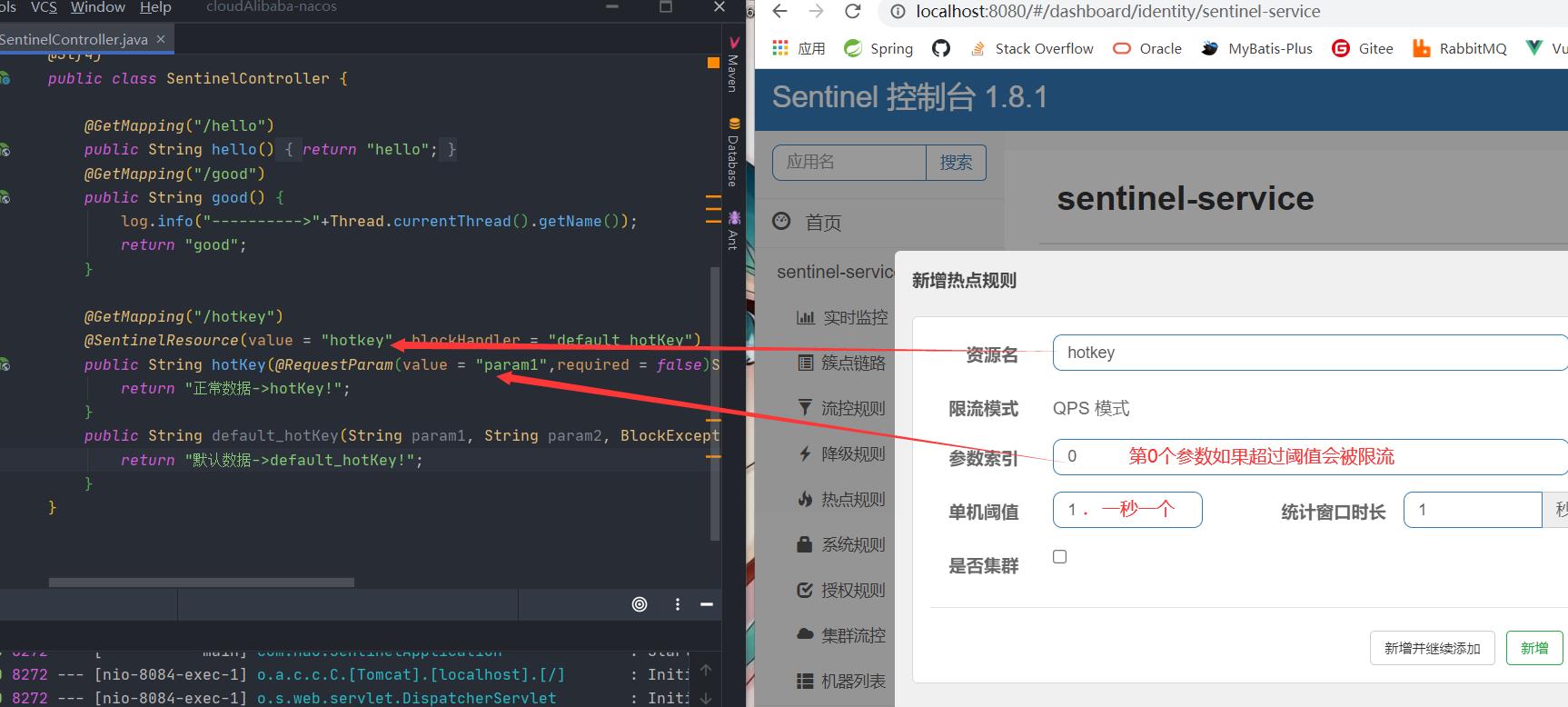Expand the sentinel-service sidebar entry

pos(836,272)
